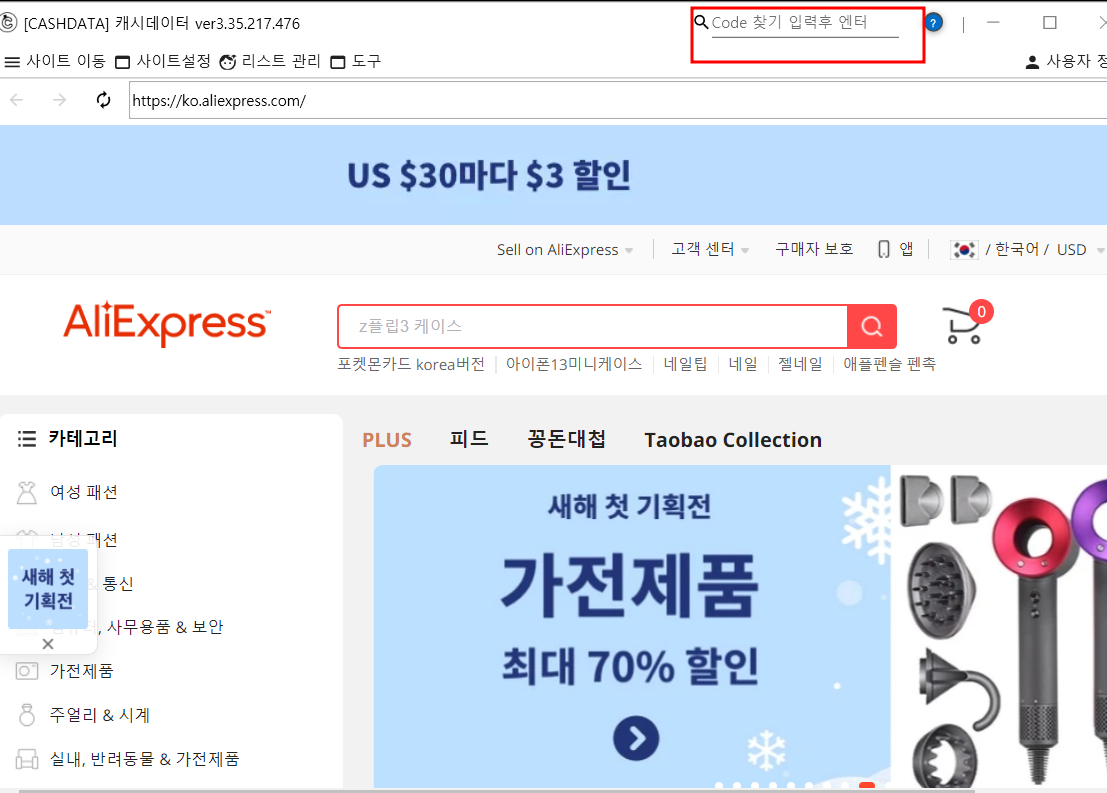Click the 주얼리 & 시계 ring icon
The width and height of the screenshot is (1107, 793).
pos(27,715)
